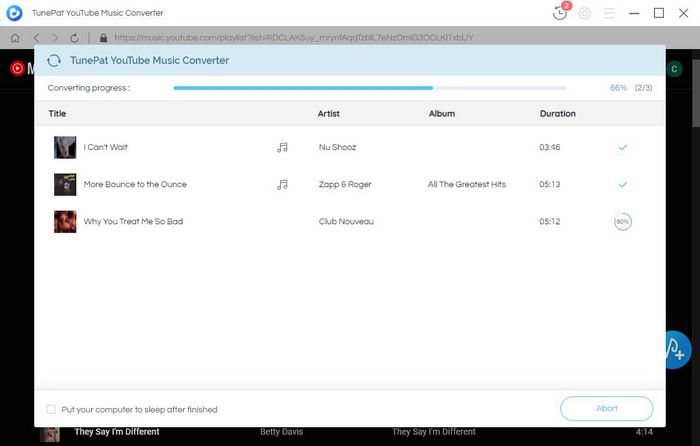
Task: Click artist Zapp & Roger
Action: [x=345, y=184]
